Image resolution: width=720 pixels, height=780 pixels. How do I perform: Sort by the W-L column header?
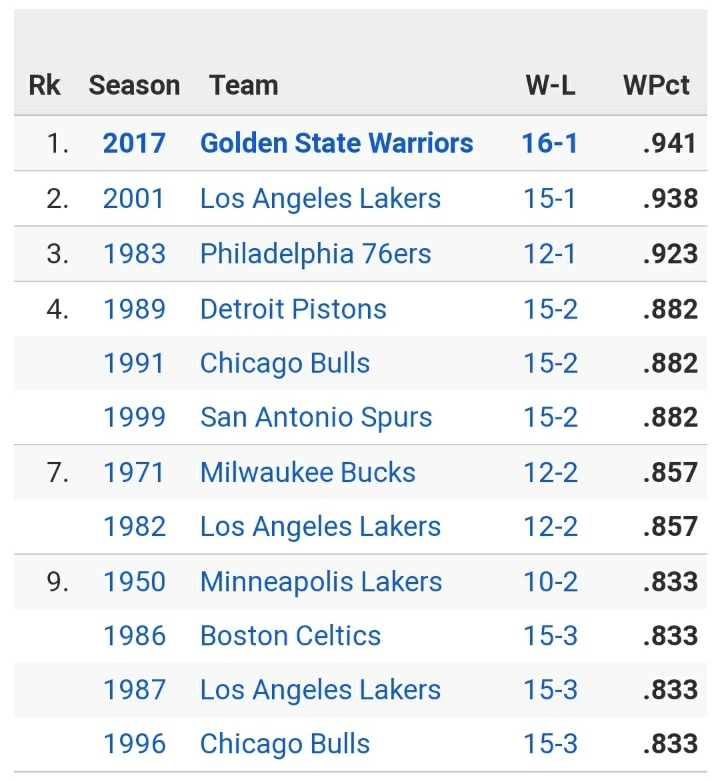point(550,85)
